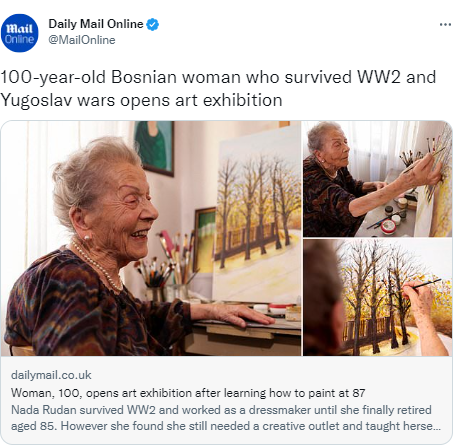Open the Mail Online profile avatar
The image size is (462, 445).
click(20, 33)
